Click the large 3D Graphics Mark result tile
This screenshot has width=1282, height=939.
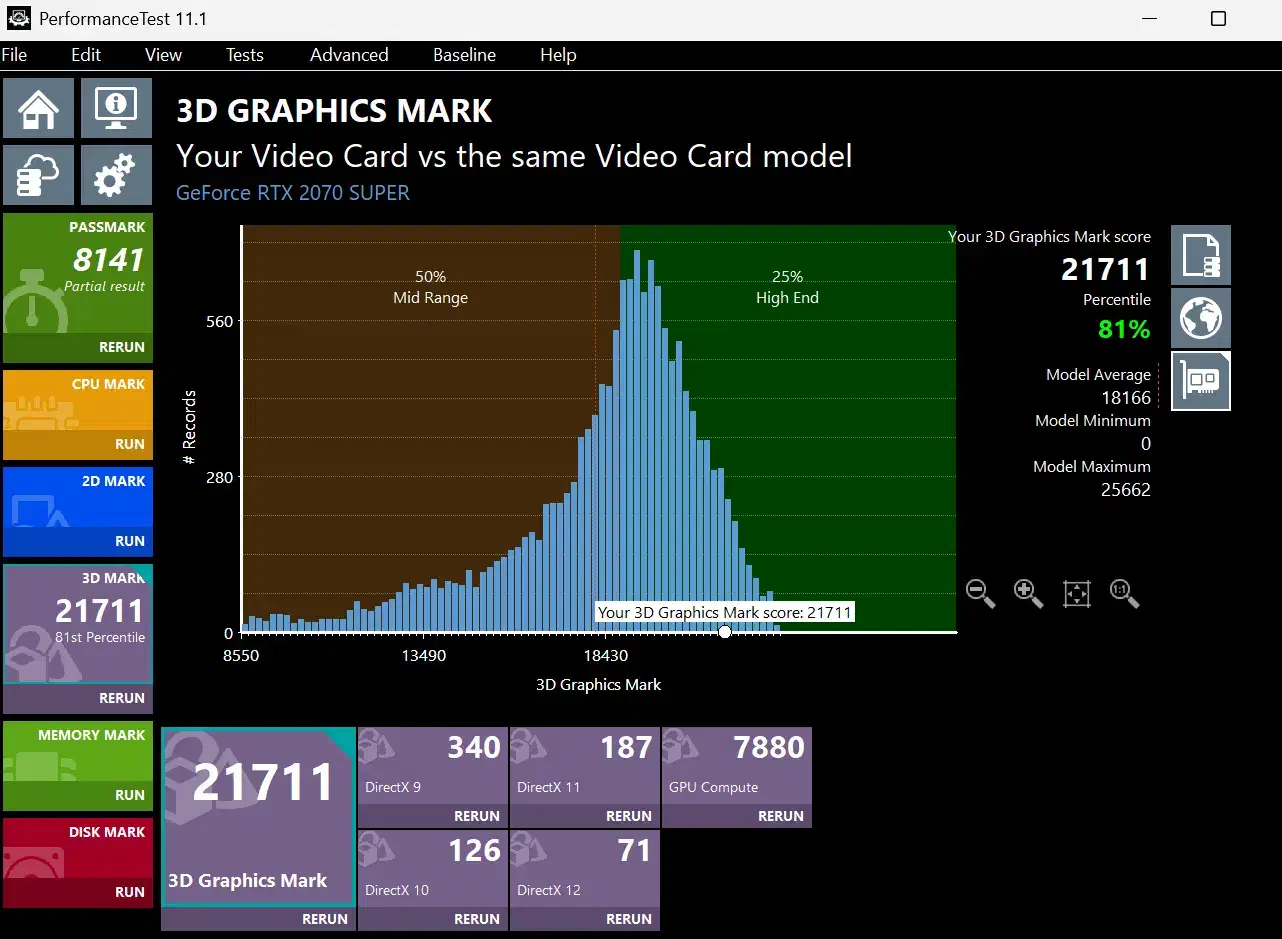pyautogui.click(x=258, y=817)
